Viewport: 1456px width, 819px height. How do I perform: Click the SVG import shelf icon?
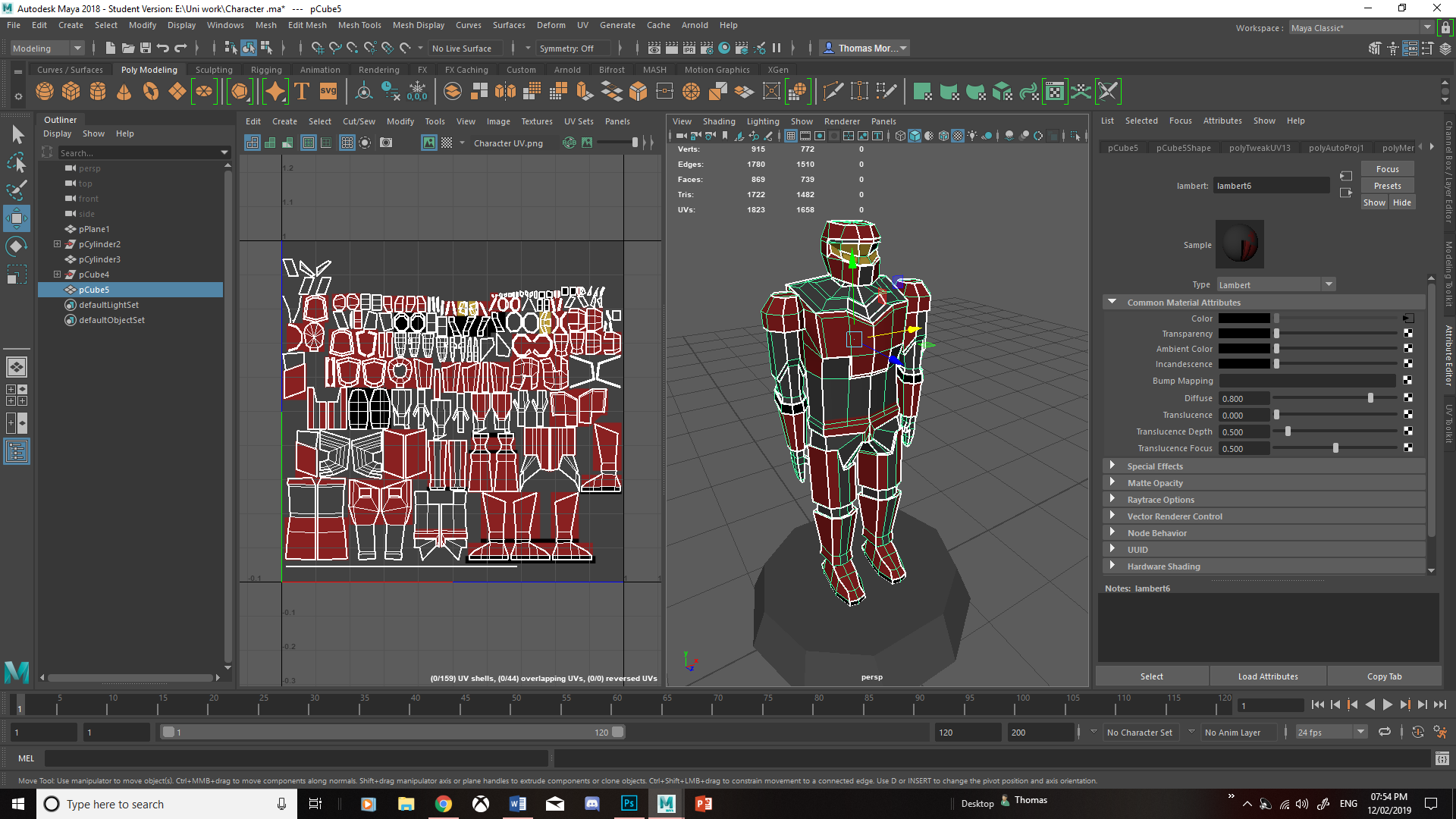pyautogui.click(x=328, y=92)
